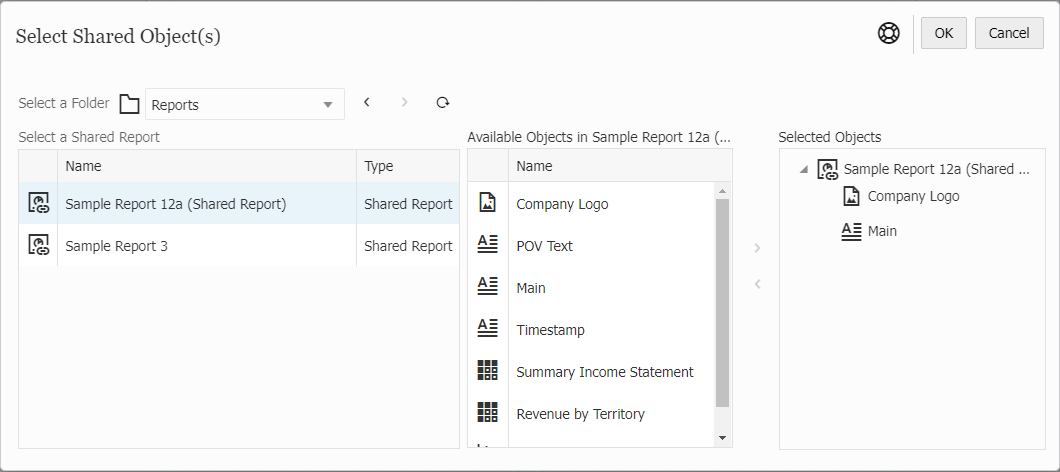The height and width of the screenshot is (472, 1060).
Task: Collapse the Sample Report 12a tree node
Action: pos(804,170)
